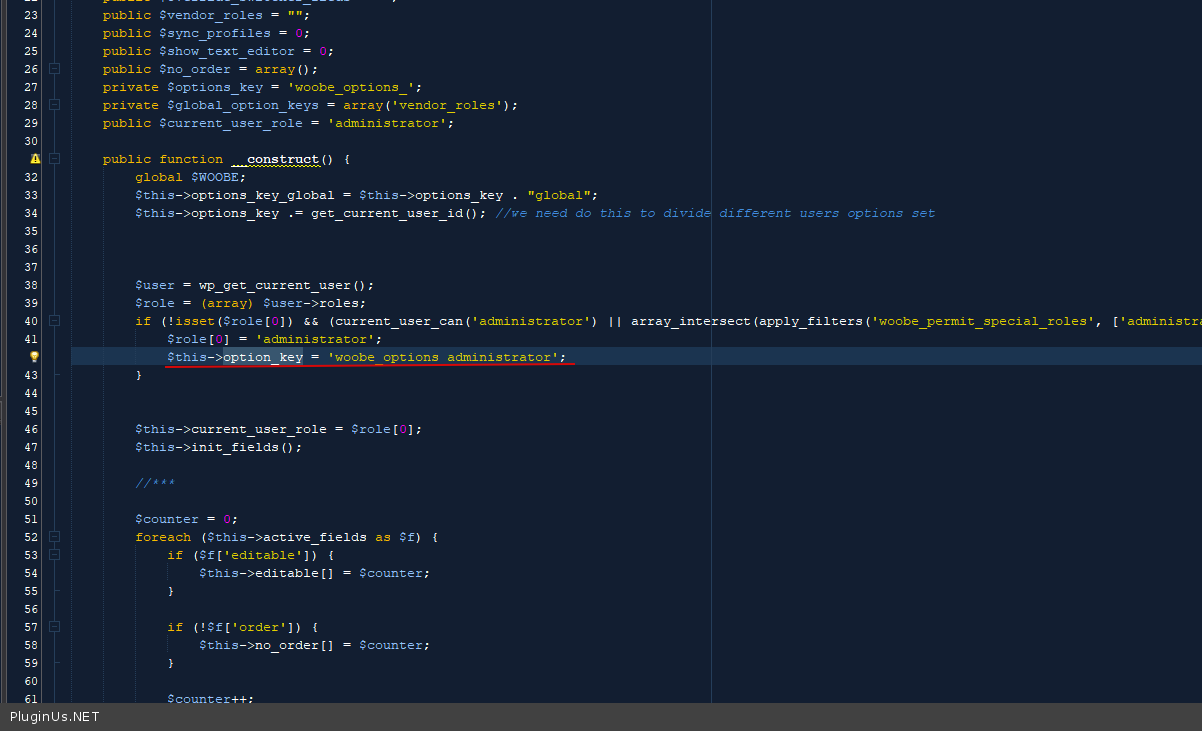Click the highlighted option_key property name
The height and width of the screenshot is (731, 1202).
(x=262, y=357)
